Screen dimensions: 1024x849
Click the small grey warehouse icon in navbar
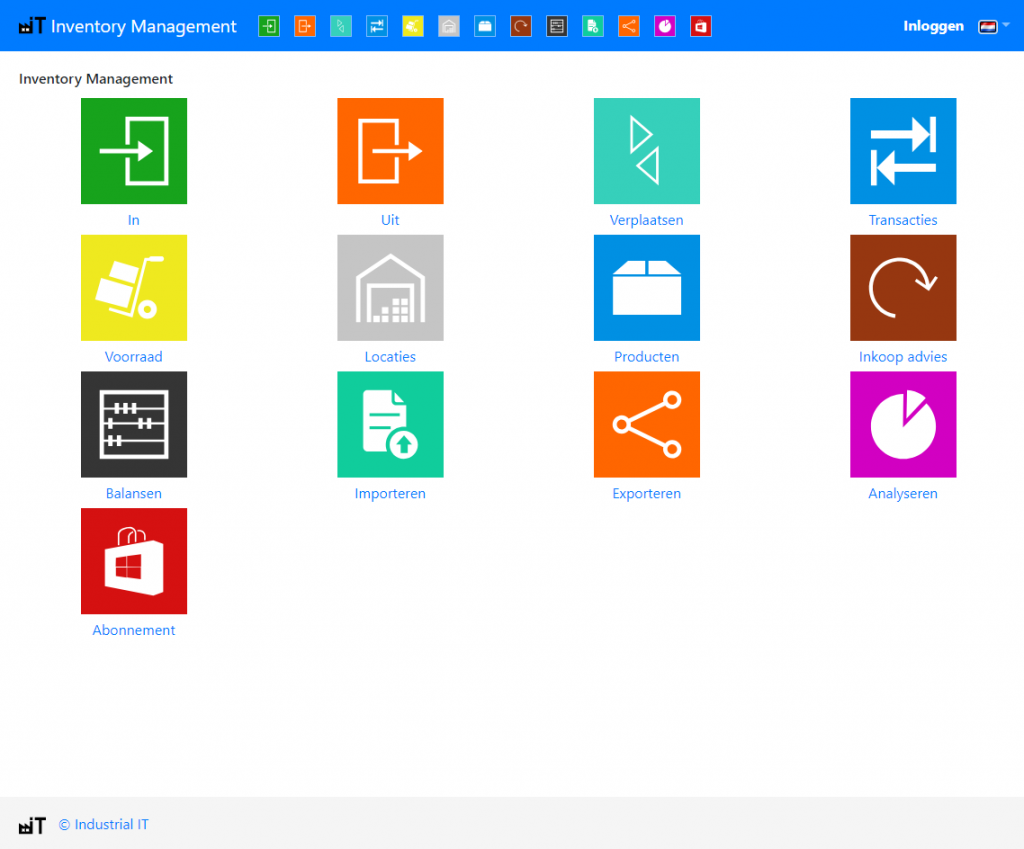tap(449, 26)
